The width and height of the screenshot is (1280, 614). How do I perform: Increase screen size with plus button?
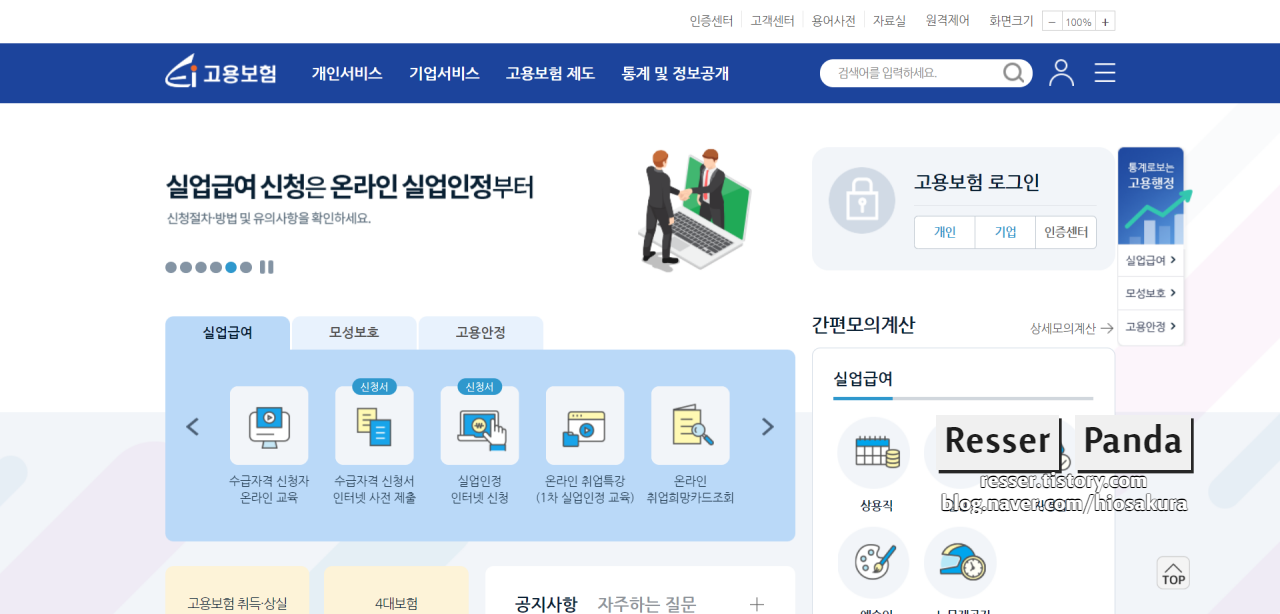(x=1105, y=21)
